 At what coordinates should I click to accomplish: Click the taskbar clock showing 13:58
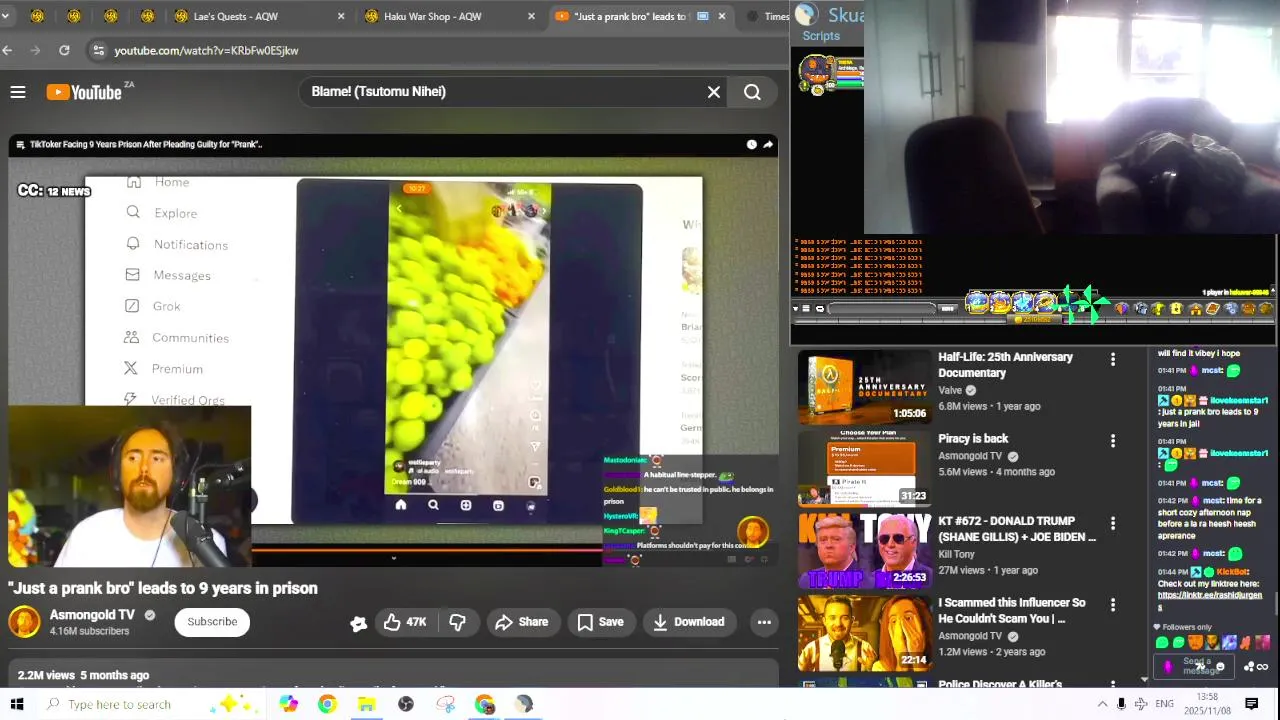[x=1207, y=704]
